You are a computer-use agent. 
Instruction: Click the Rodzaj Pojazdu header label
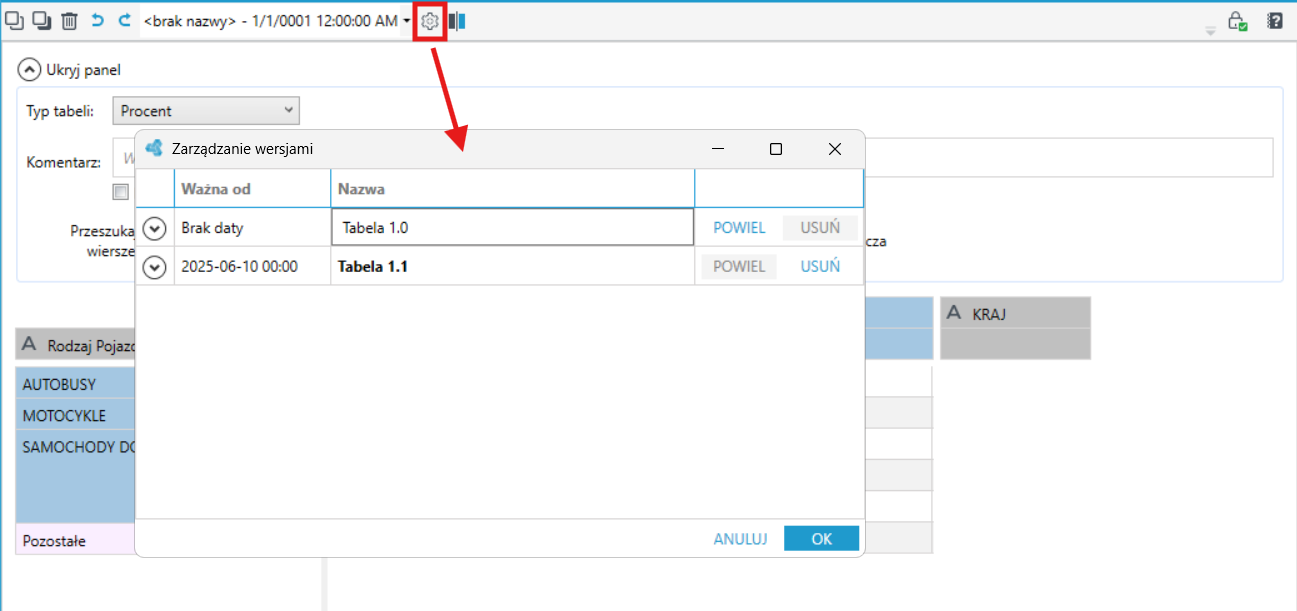click(x=91, y=345)
